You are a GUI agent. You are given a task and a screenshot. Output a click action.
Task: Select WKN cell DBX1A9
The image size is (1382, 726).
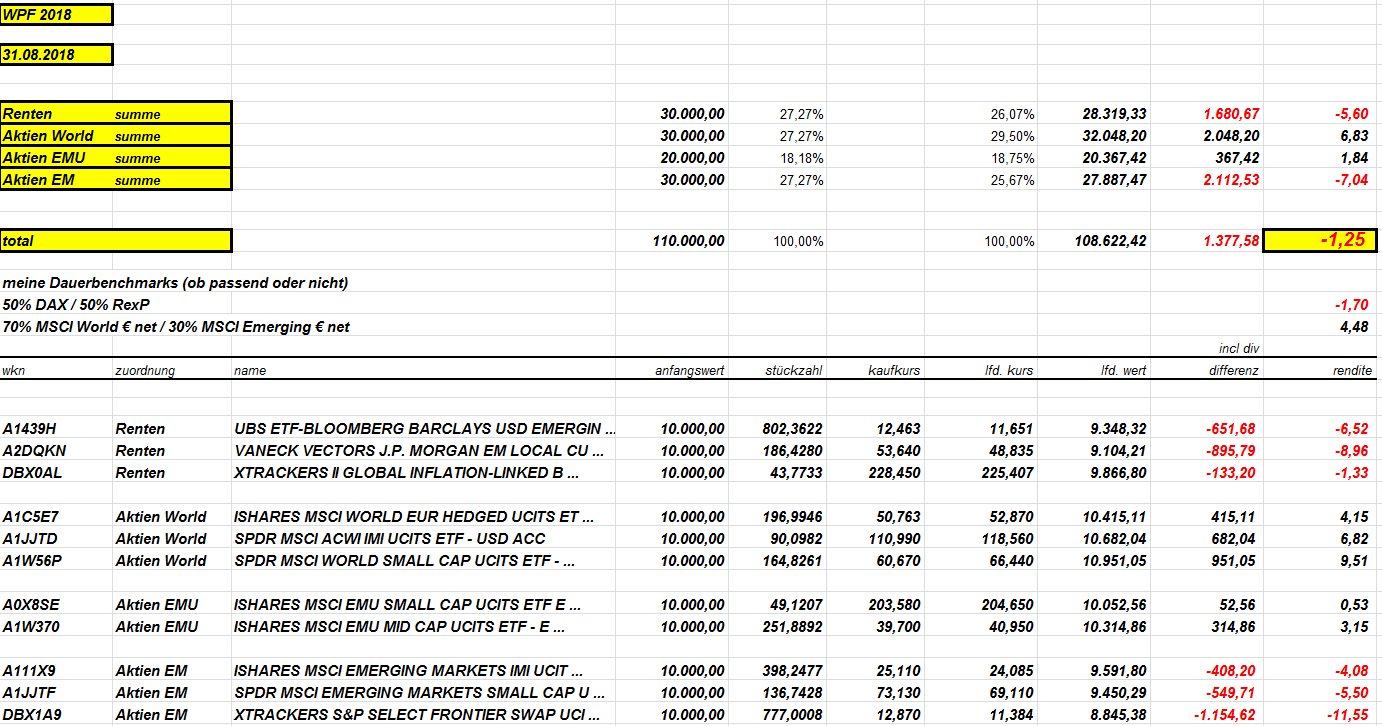click(34, 714)
